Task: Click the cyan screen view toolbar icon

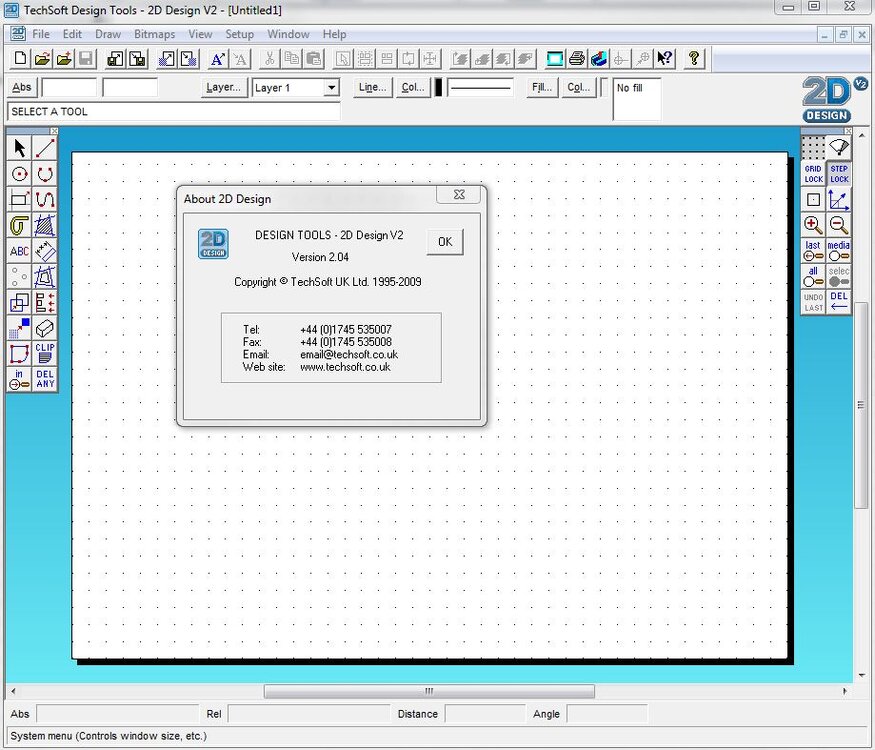Action: tap(555, 59)
